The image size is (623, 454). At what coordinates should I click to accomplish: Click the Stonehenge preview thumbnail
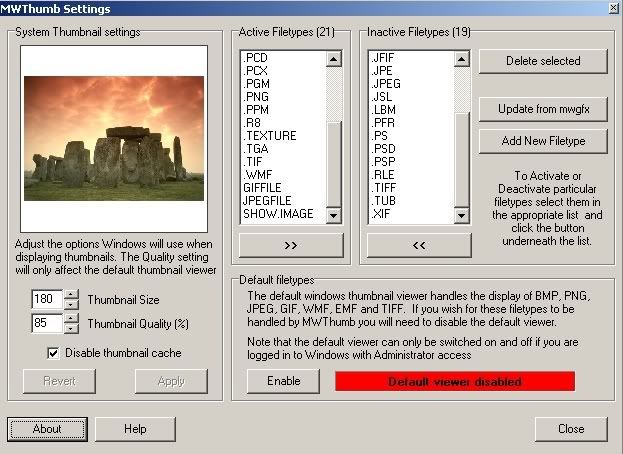click(114, 138)
